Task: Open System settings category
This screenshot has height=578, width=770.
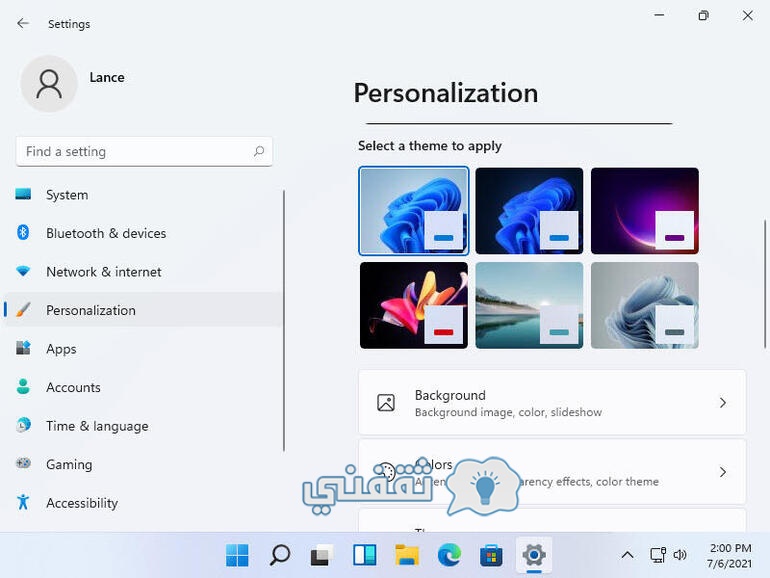Action: click(x=67, y=195)
